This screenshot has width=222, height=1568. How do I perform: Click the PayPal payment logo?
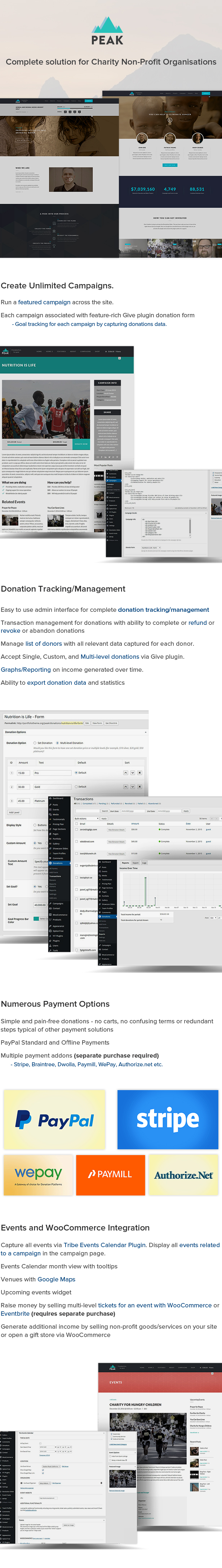coord(54,1120)
